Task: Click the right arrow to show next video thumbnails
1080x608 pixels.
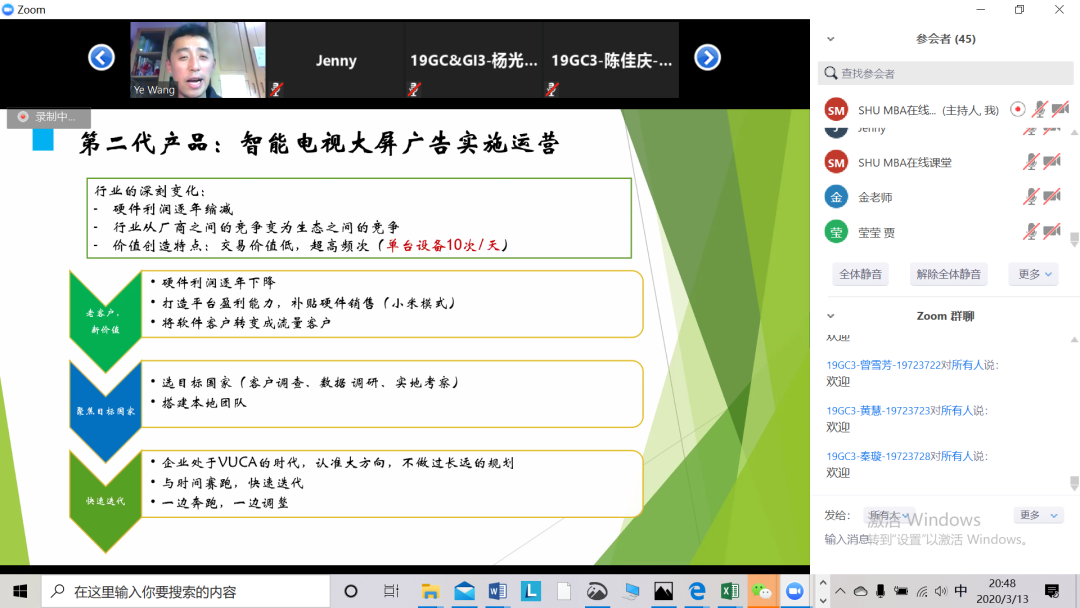Action: [x=707, y=58]
